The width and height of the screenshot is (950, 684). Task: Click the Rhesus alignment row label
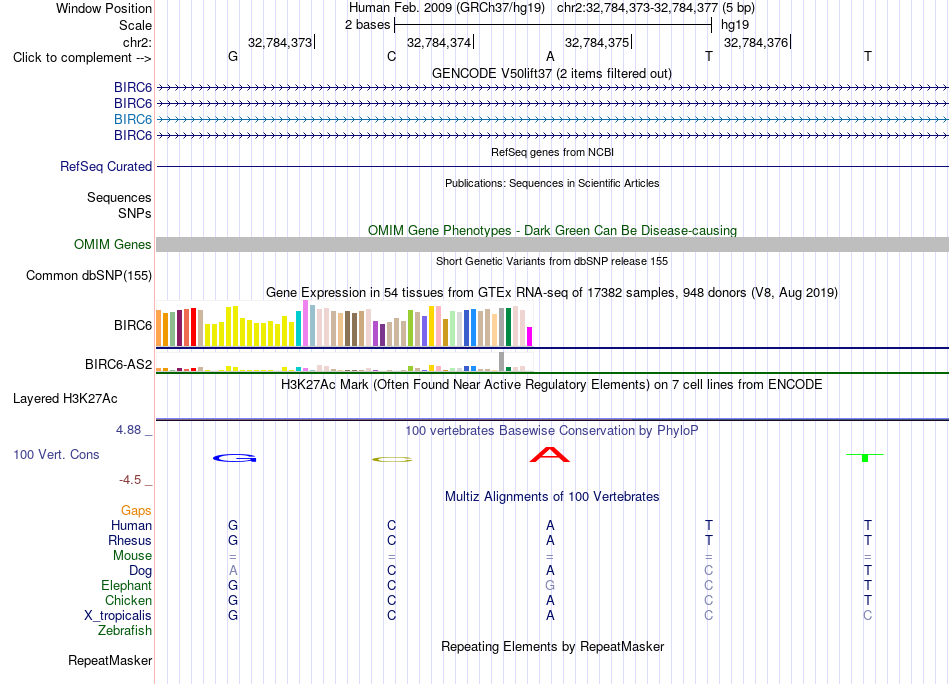pyautogui.click(x=130, y=540)
